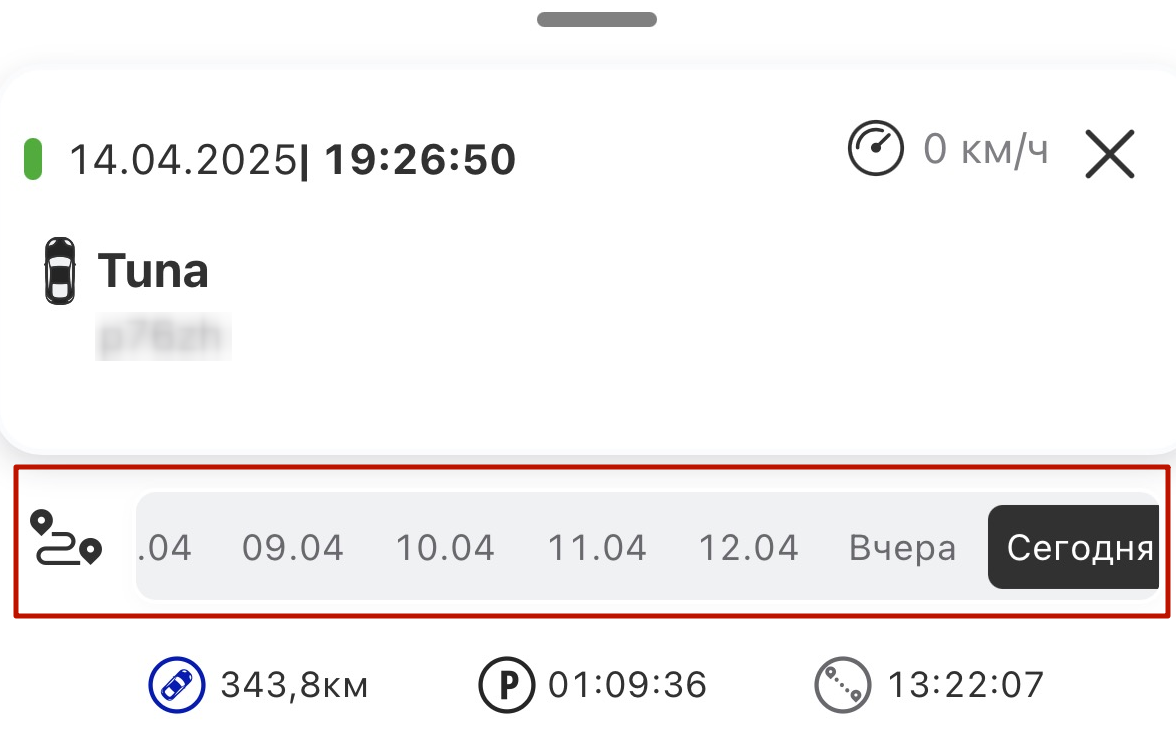The image size is (1176, 738).
Task: Tap the bottom sheet drag handle
Action: pos(597,20)
